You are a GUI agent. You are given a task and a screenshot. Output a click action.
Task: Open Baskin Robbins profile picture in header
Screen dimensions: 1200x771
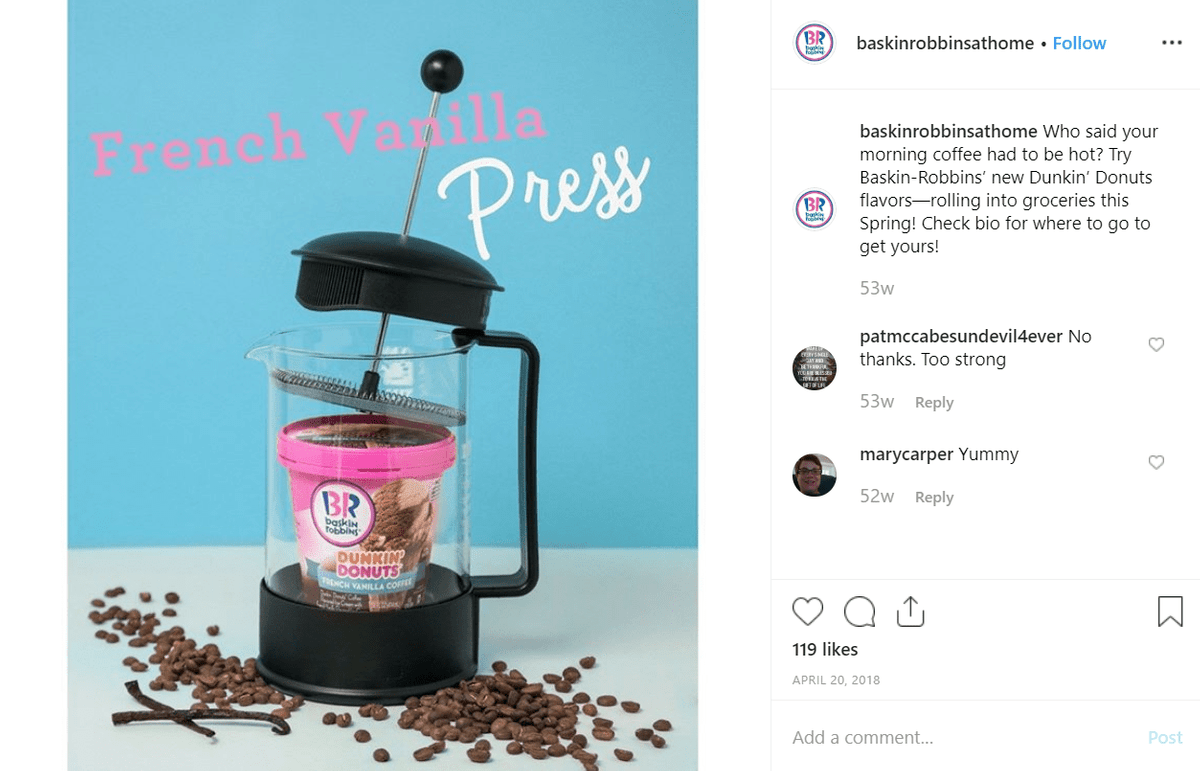tap(814, 43)
